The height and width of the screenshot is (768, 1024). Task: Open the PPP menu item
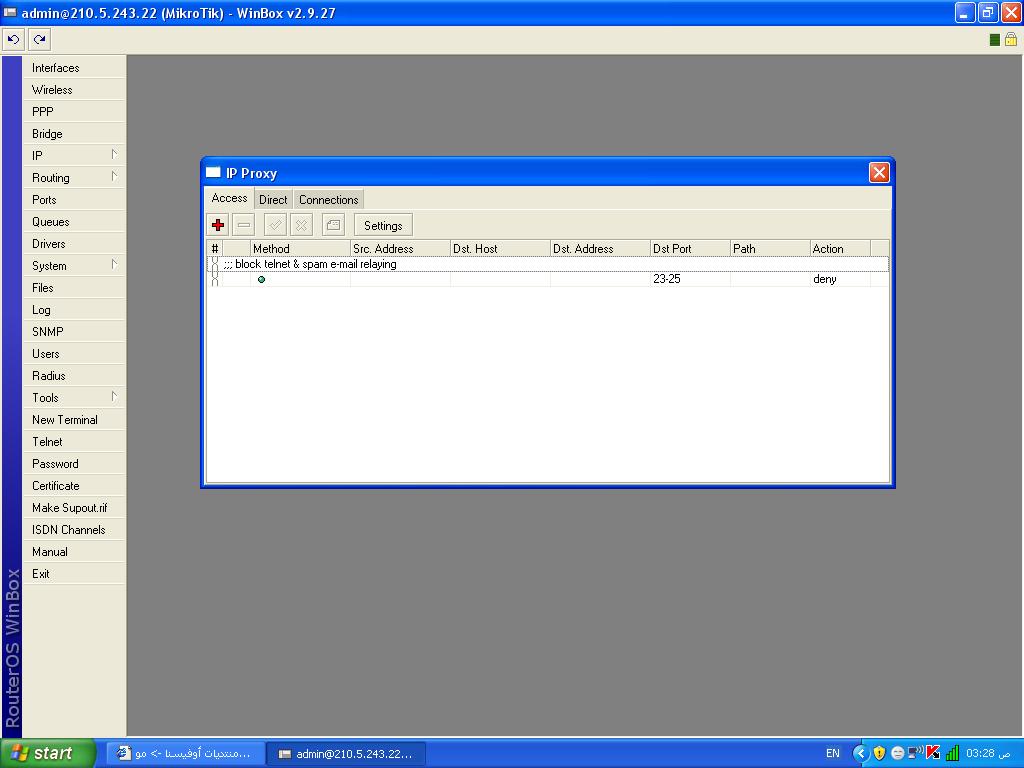click(x=74, y=112)
